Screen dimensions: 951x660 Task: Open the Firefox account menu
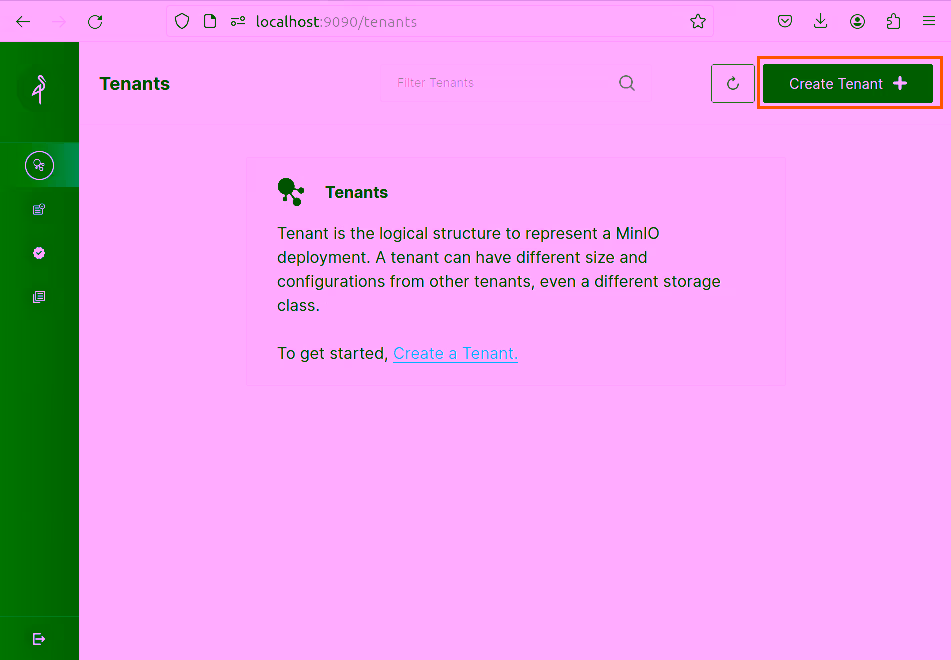point(857,21)
